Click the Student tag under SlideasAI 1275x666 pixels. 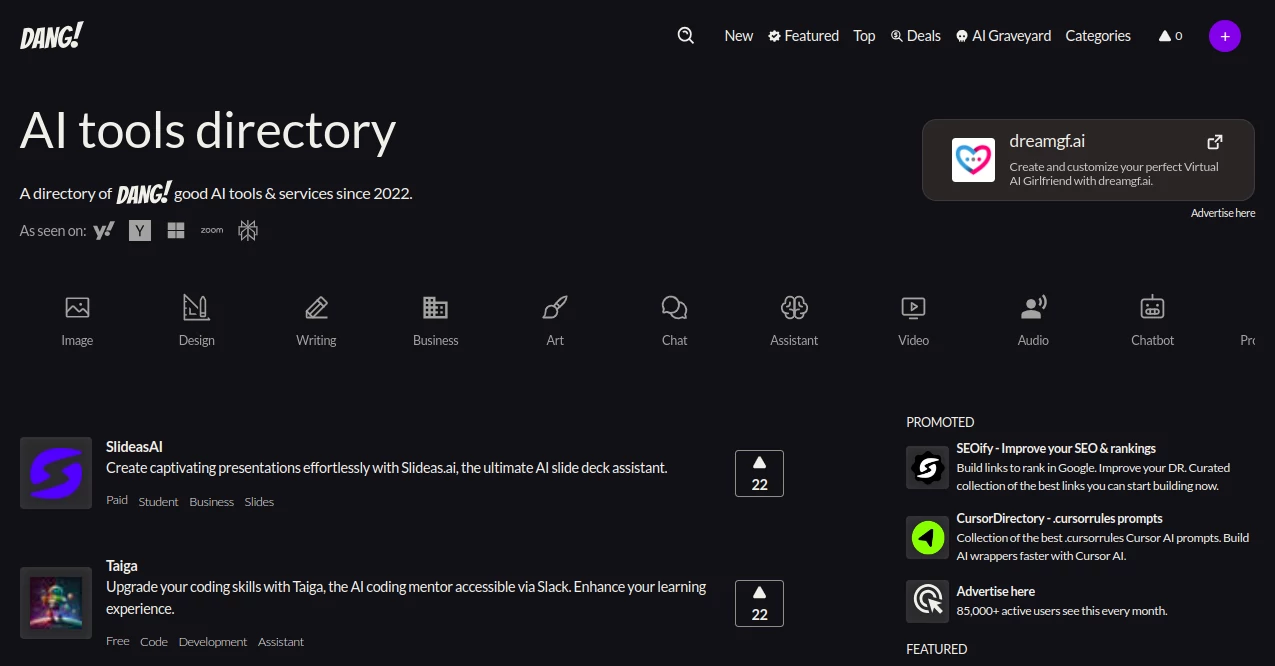[158, 502]
